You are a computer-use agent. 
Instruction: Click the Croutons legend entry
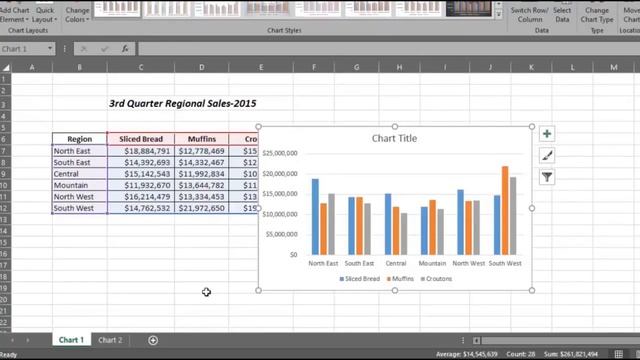pos(436,279)
